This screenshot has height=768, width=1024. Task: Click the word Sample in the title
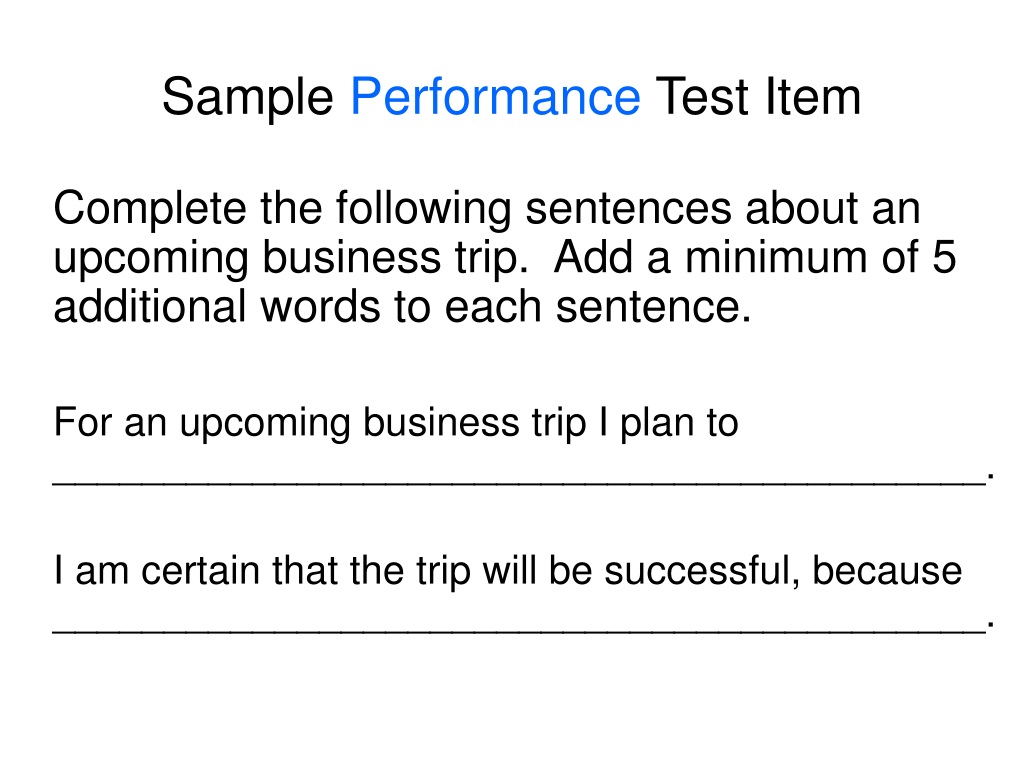248,98
